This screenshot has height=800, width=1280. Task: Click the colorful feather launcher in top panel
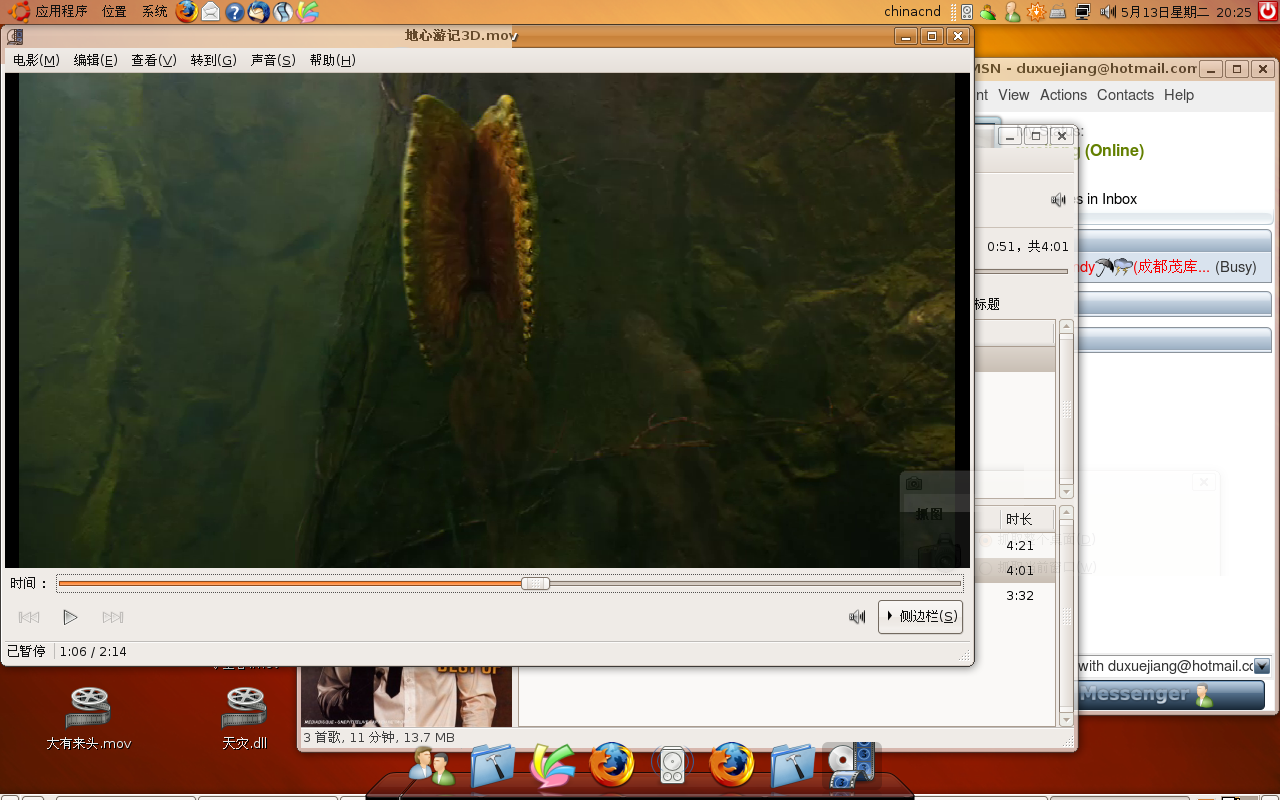[x=307, y=12]
